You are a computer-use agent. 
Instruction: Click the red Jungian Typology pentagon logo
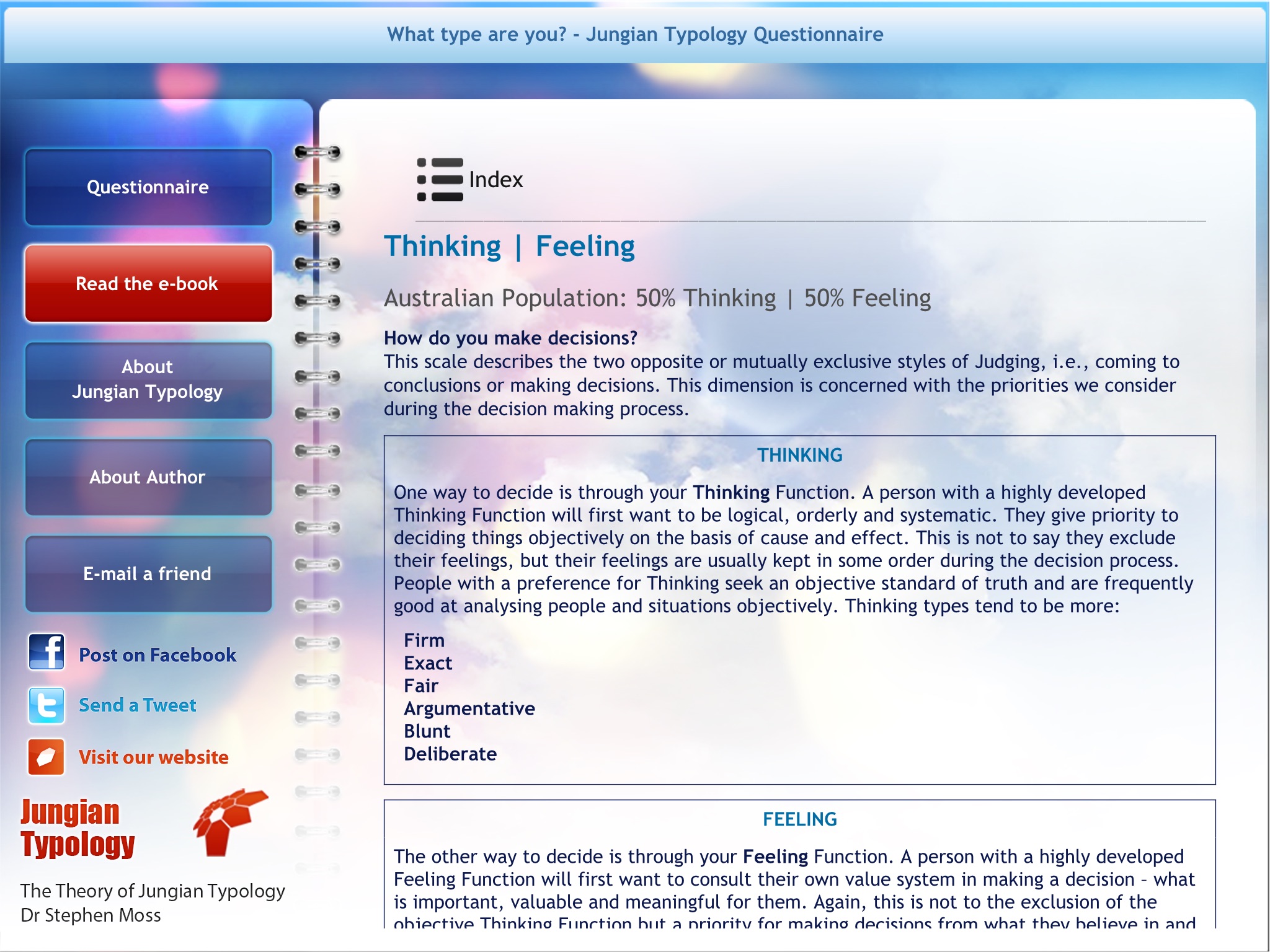tap(228, 821)
